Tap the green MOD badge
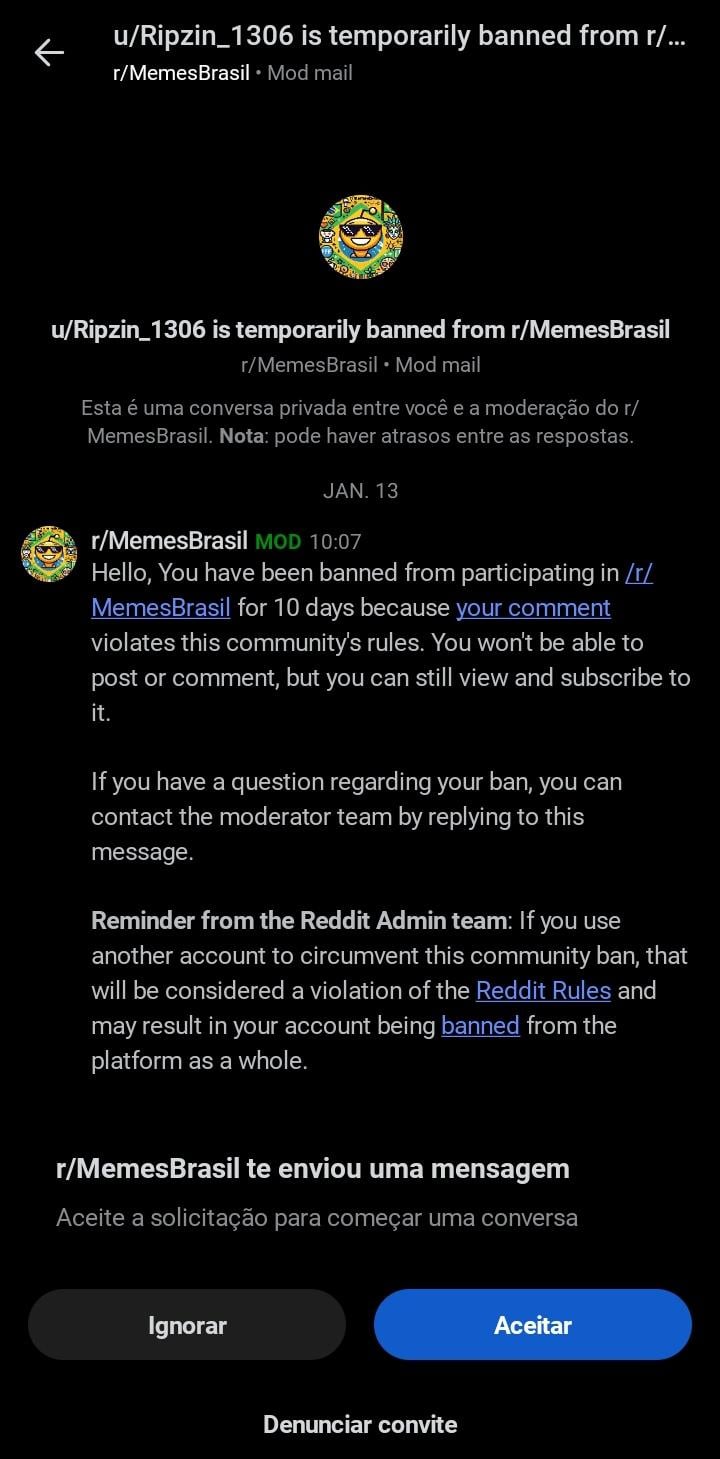 point(278,542)
